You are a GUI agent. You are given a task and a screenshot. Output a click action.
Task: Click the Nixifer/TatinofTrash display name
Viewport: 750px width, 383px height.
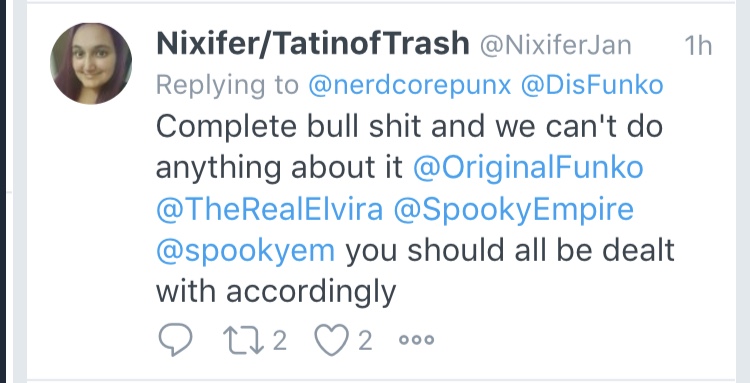tap(313, 44)
